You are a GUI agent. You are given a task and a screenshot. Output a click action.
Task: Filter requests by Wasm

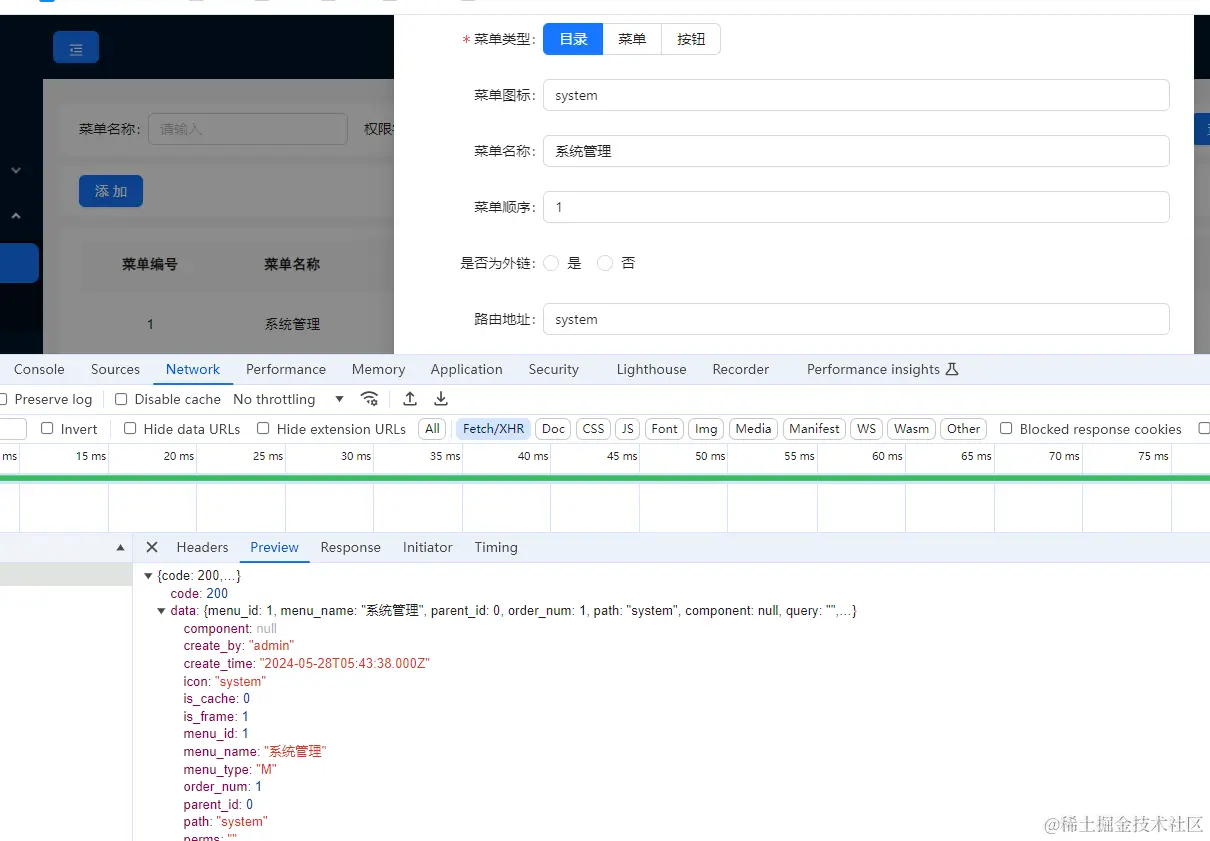click(x=912, y=428)
